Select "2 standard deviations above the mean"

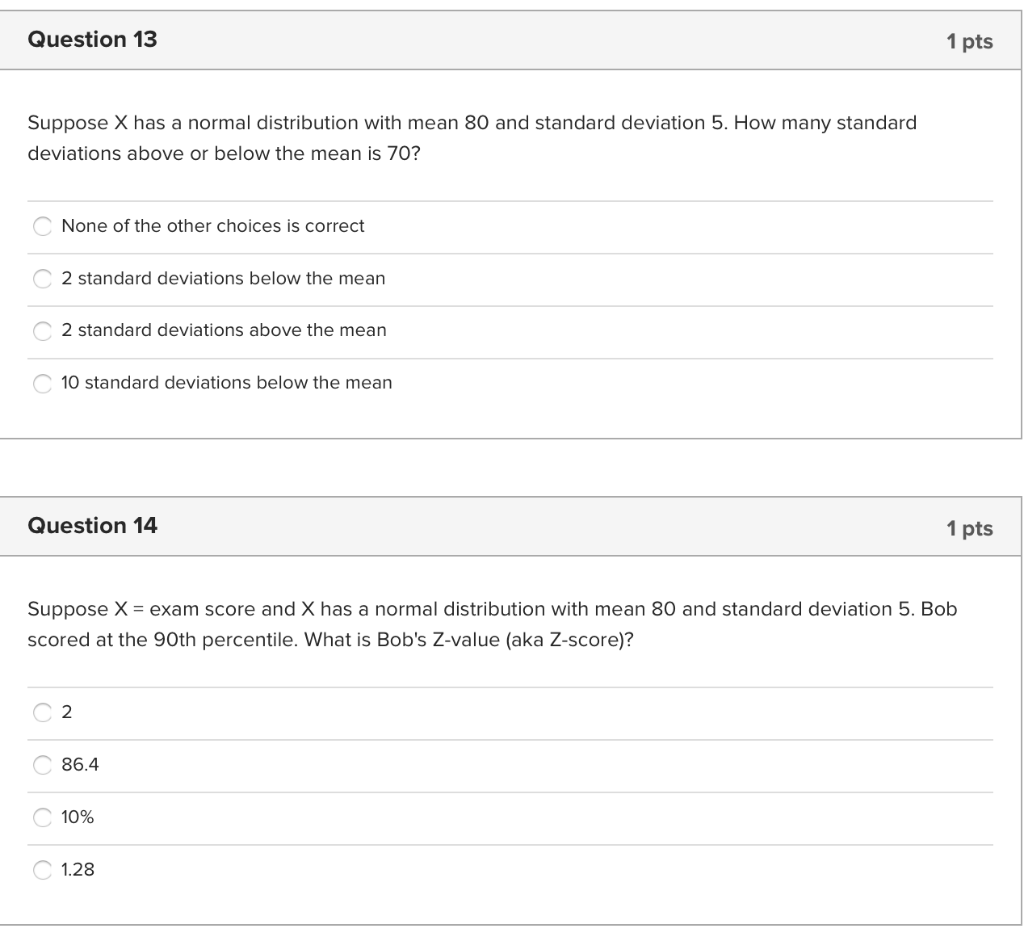42,330
